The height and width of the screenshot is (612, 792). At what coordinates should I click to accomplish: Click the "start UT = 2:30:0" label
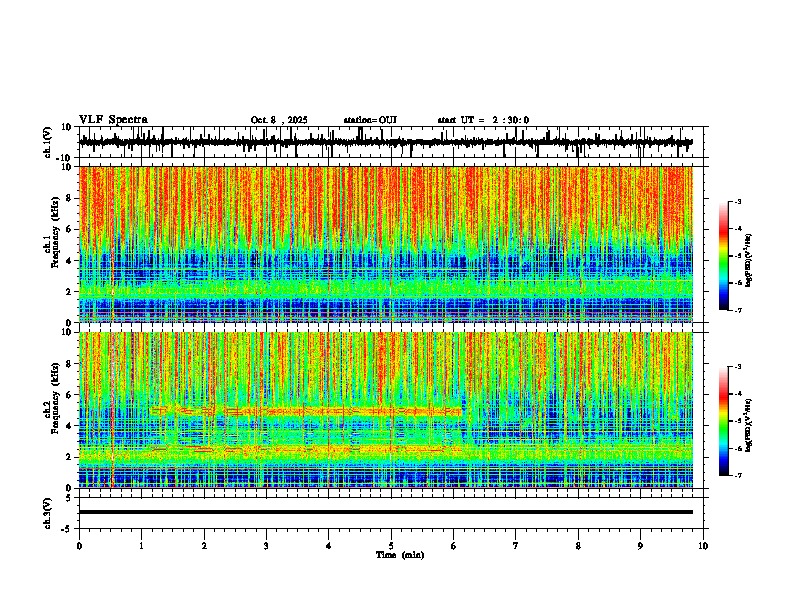(x=483, y=120)
